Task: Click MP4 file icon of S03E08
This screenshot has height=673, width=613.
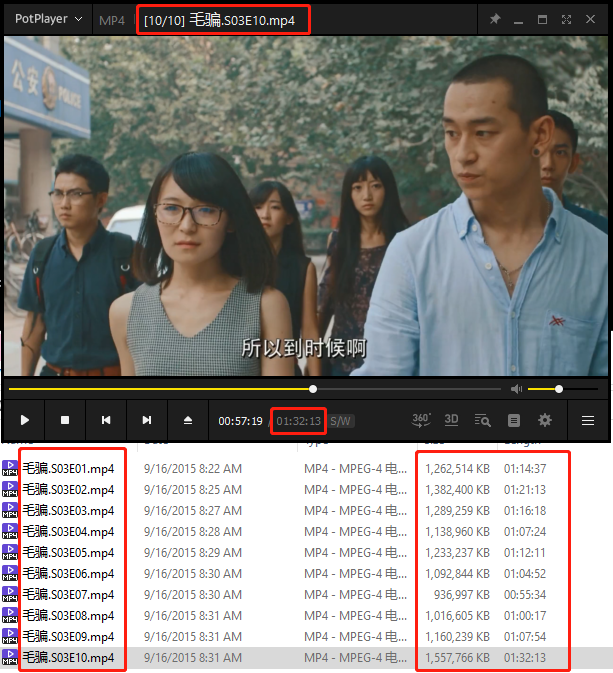Action: tap(10, 615)
